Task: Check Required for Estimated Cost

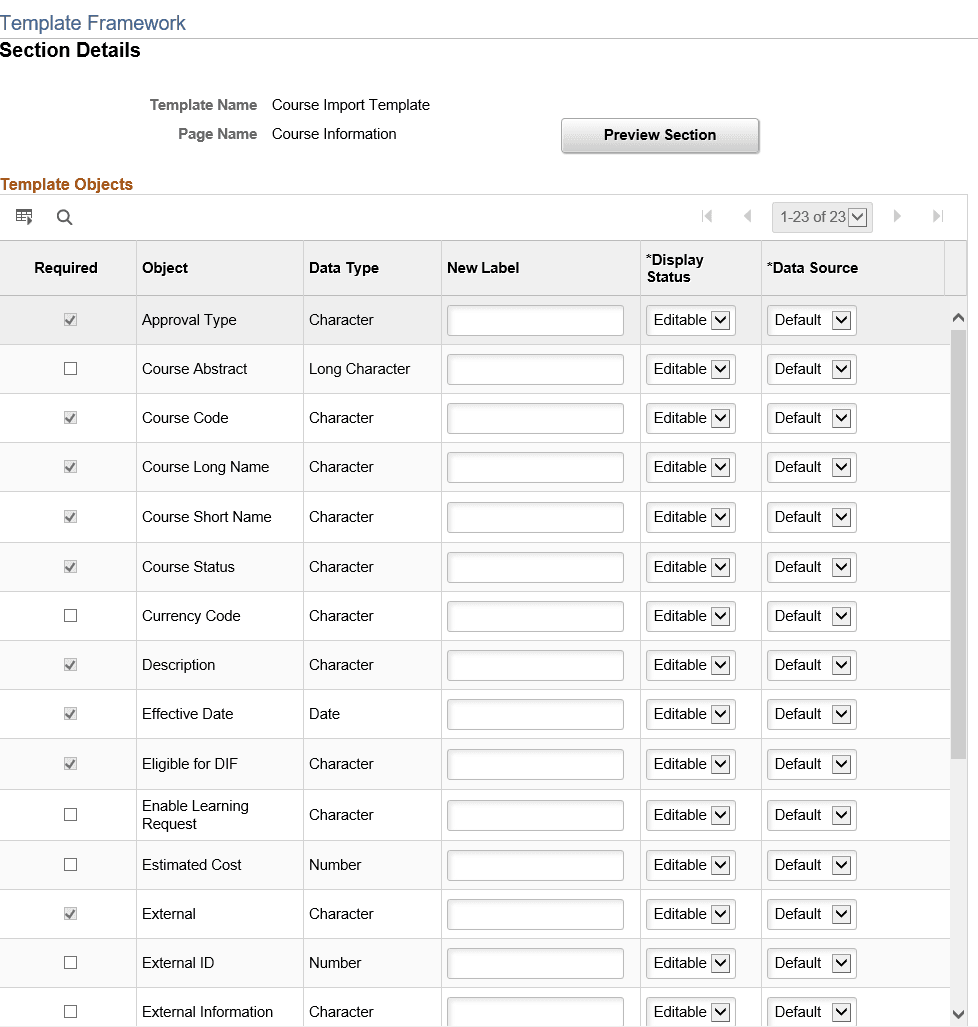Action: pos(69,864)
